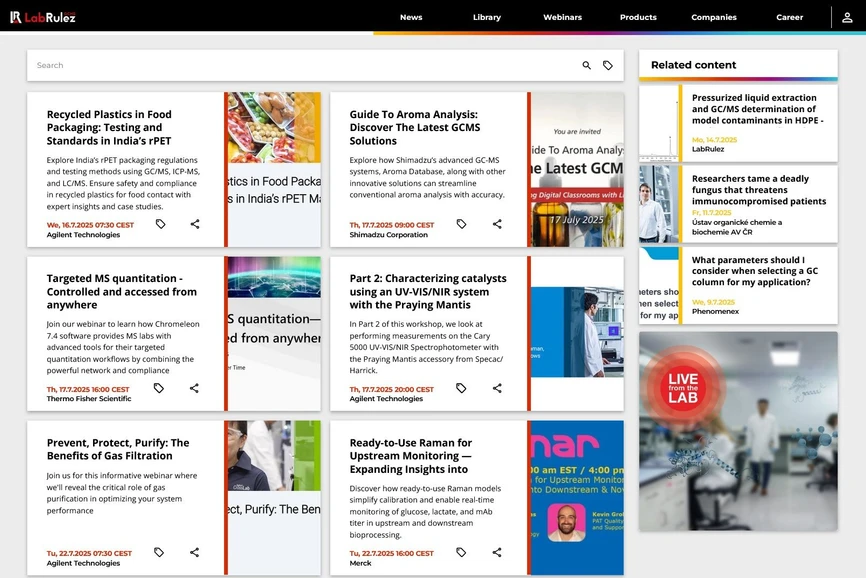The height and width of the screenshot is (578, 866).
Task: Open Part 2: Characterizing catalysts title
Action: click(x=428, y=291)
